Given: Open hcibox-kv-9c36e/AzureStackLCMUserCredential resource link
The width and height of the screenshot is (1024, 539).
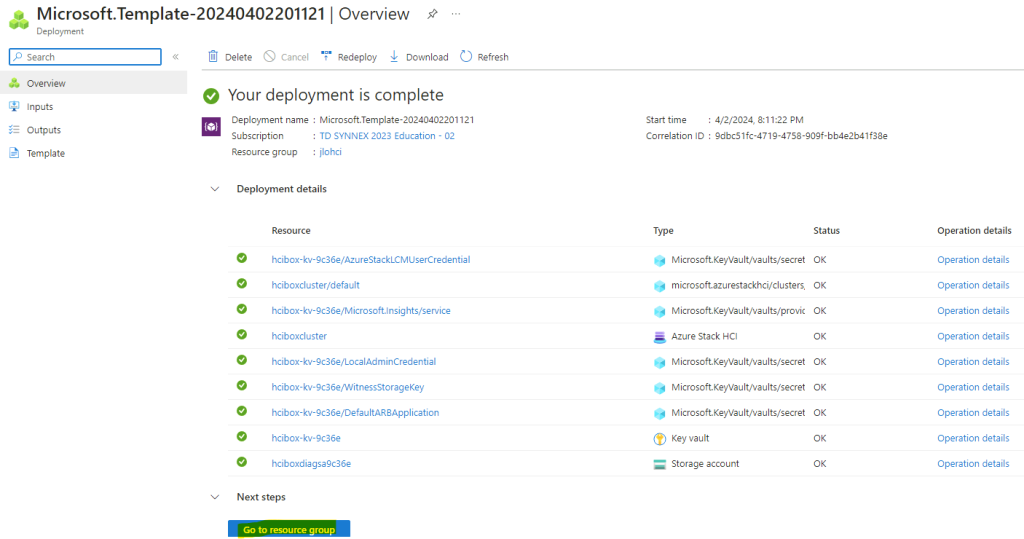Looking at the screenshot, I should coord(370,259).
